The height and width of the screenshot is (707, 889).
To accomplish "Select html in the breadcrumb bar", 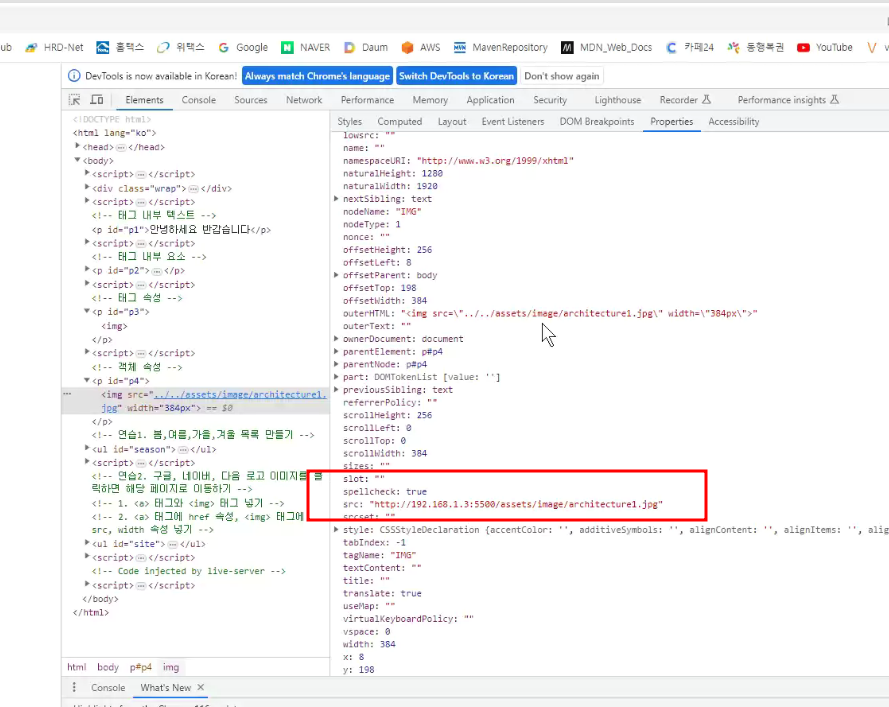I will click(77, 667).
